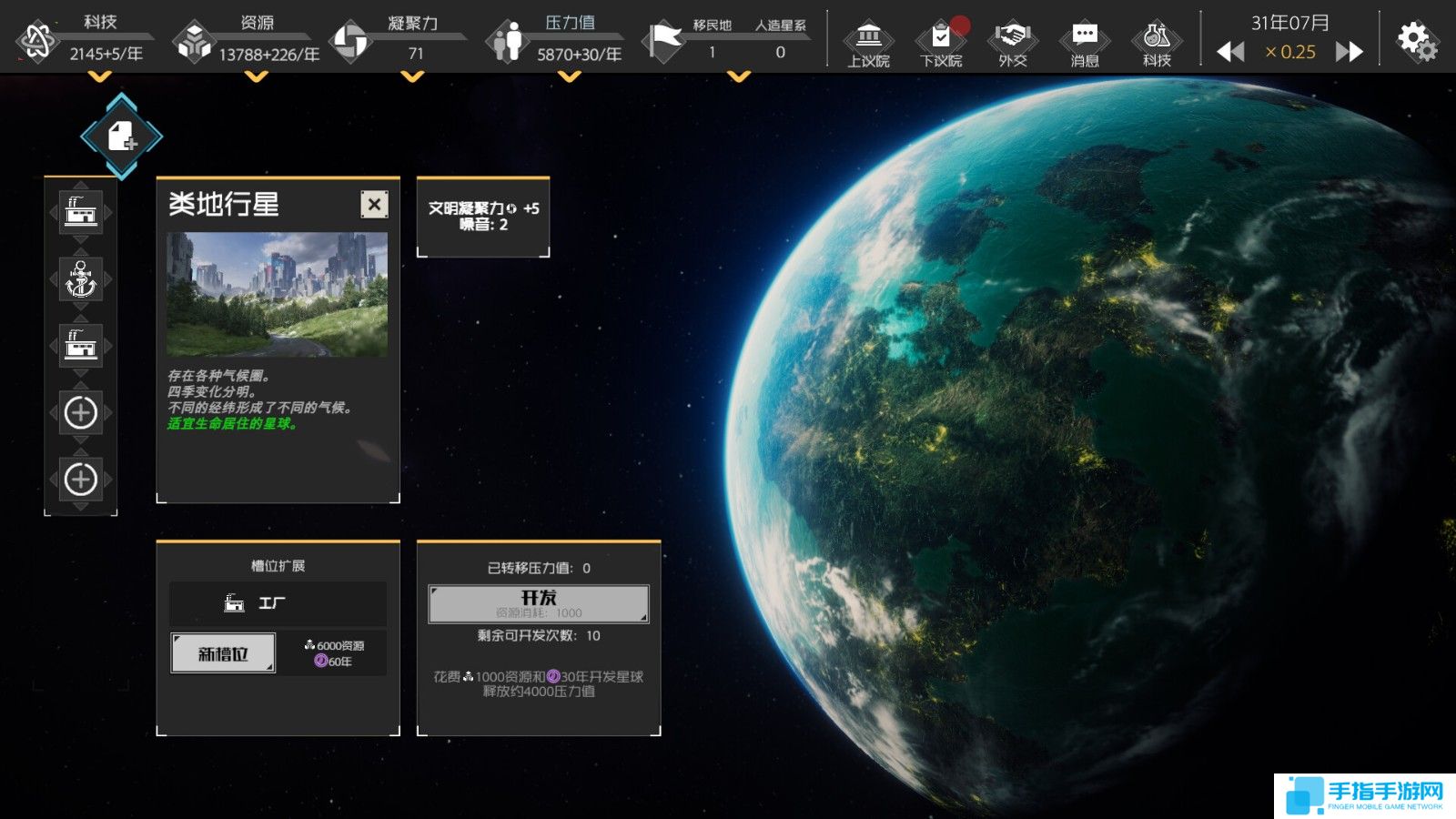Click the 5870+30/年 pressure value
Viewport: 1456px width, 819px height.
click(579, 55)
